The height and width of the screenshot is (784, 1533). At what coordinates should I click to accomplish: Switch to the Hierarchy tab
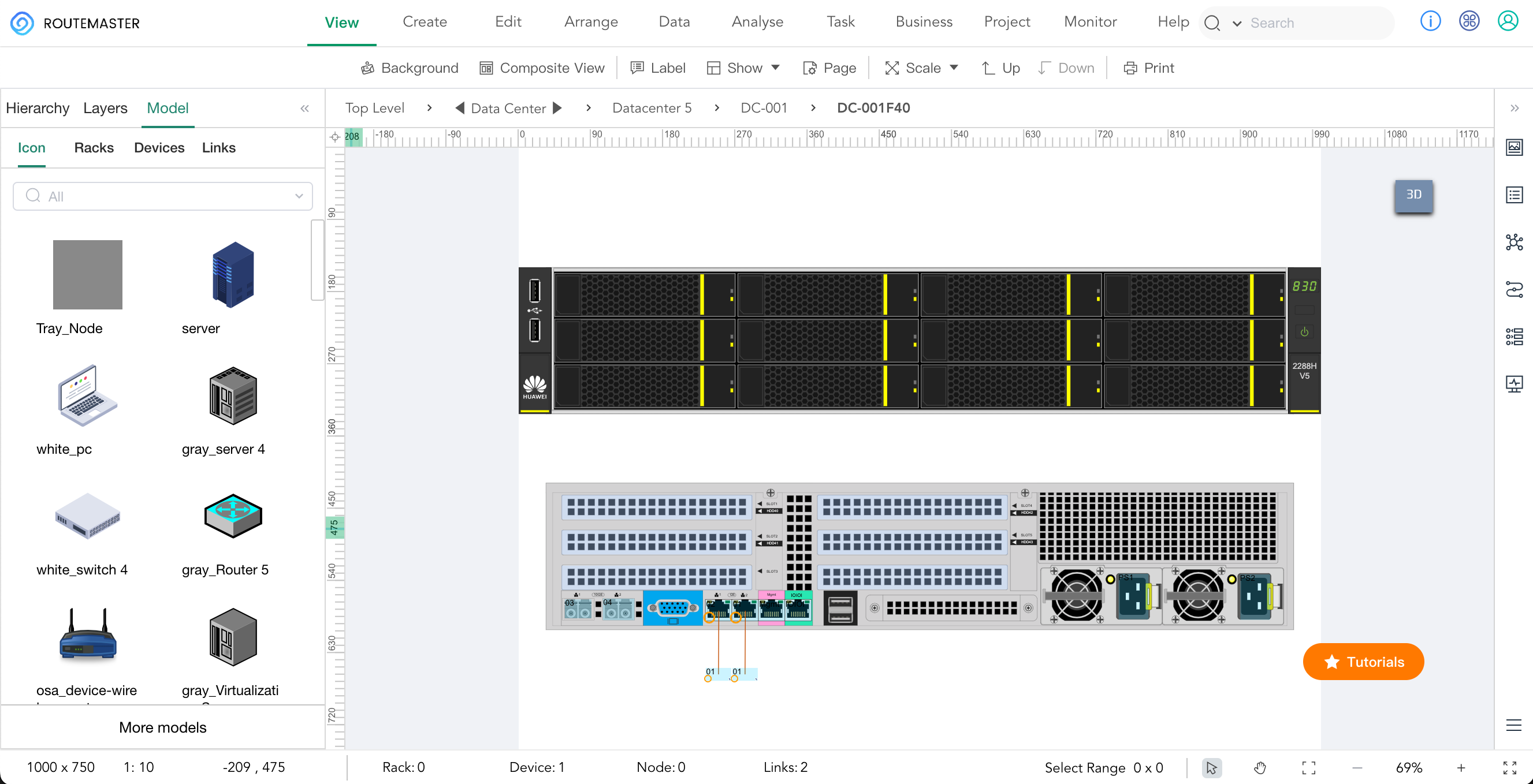38,109
